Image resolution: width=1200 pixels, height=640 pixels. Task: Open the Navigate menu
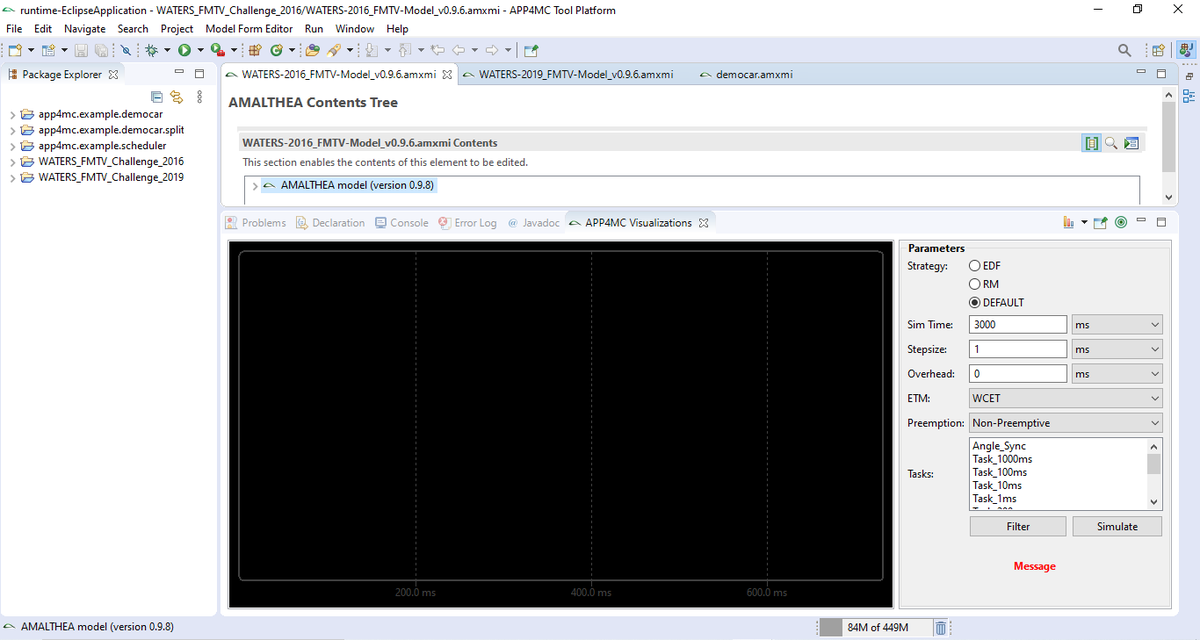click(x=84, y=29)
